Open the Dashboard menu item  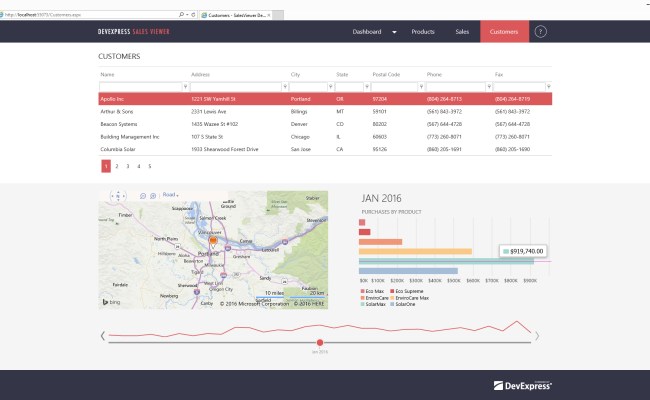[367, 32]
